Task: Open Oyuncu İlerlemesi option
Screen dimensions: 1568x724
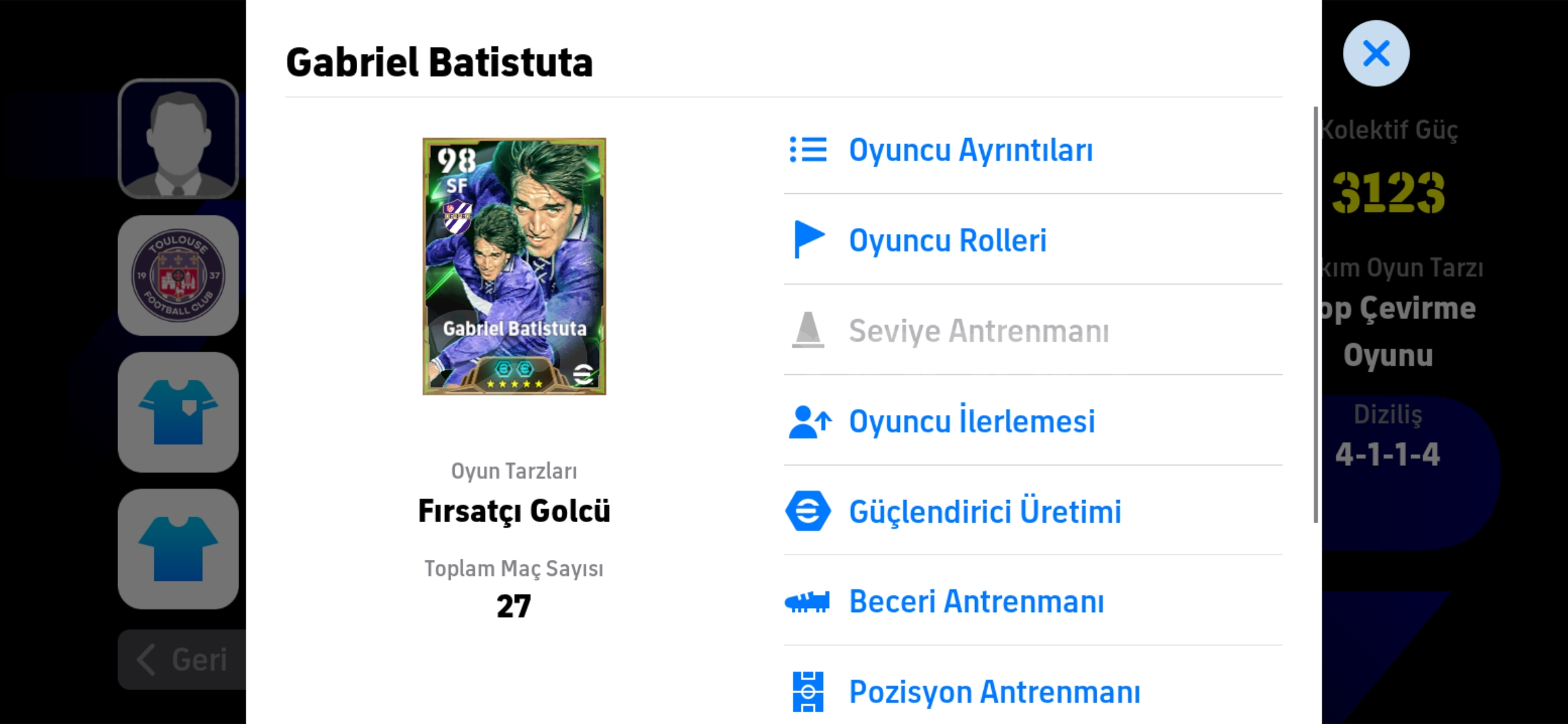Action: (972, 422)
